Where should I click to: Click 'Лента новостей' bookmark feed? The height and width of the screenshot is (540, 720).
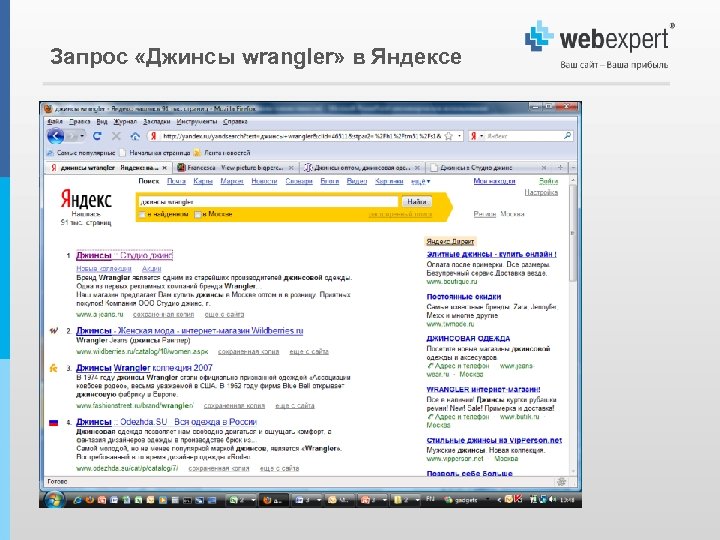(222, 153)
